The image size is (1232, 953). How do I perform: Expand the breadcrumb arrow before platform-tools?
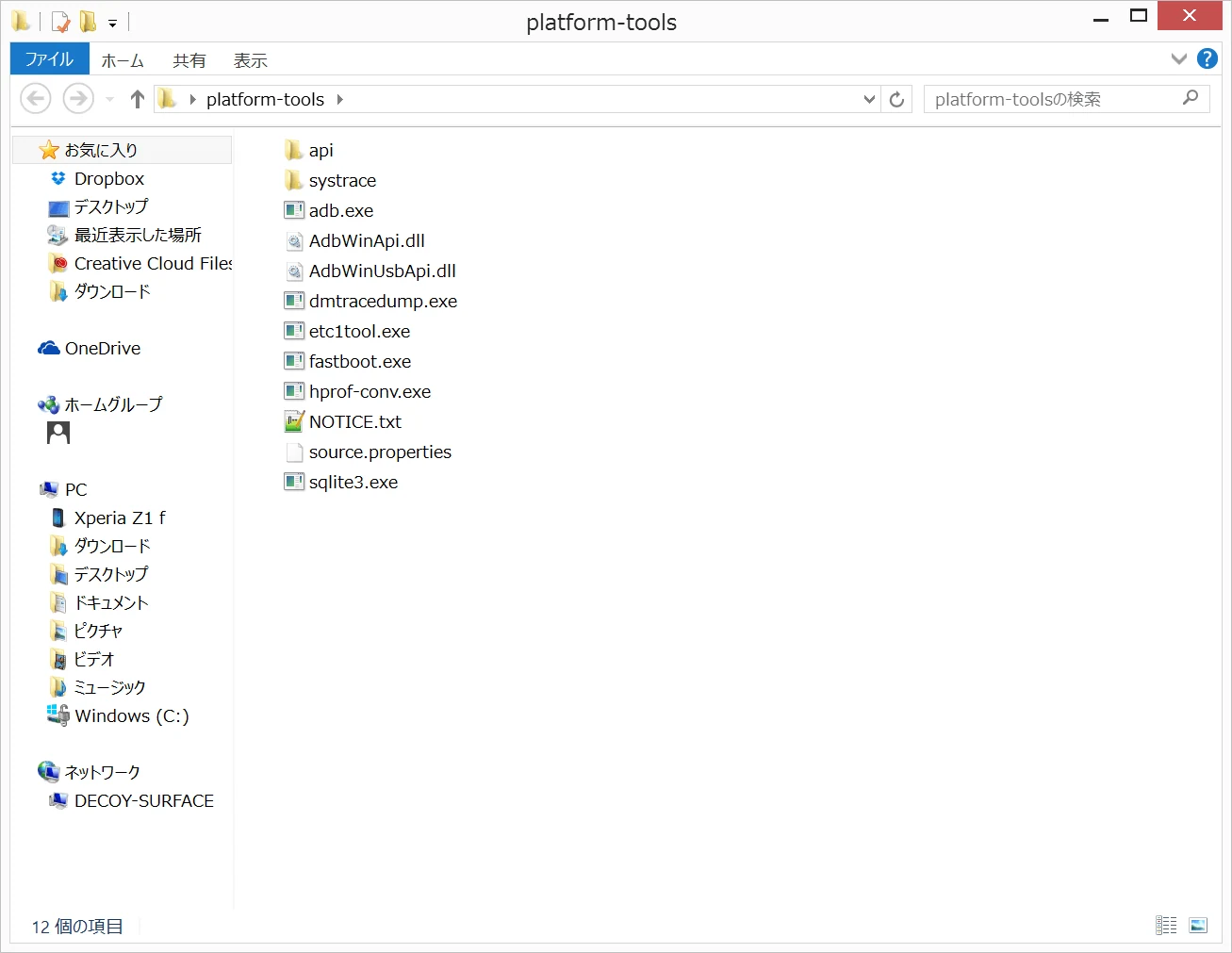192,99
